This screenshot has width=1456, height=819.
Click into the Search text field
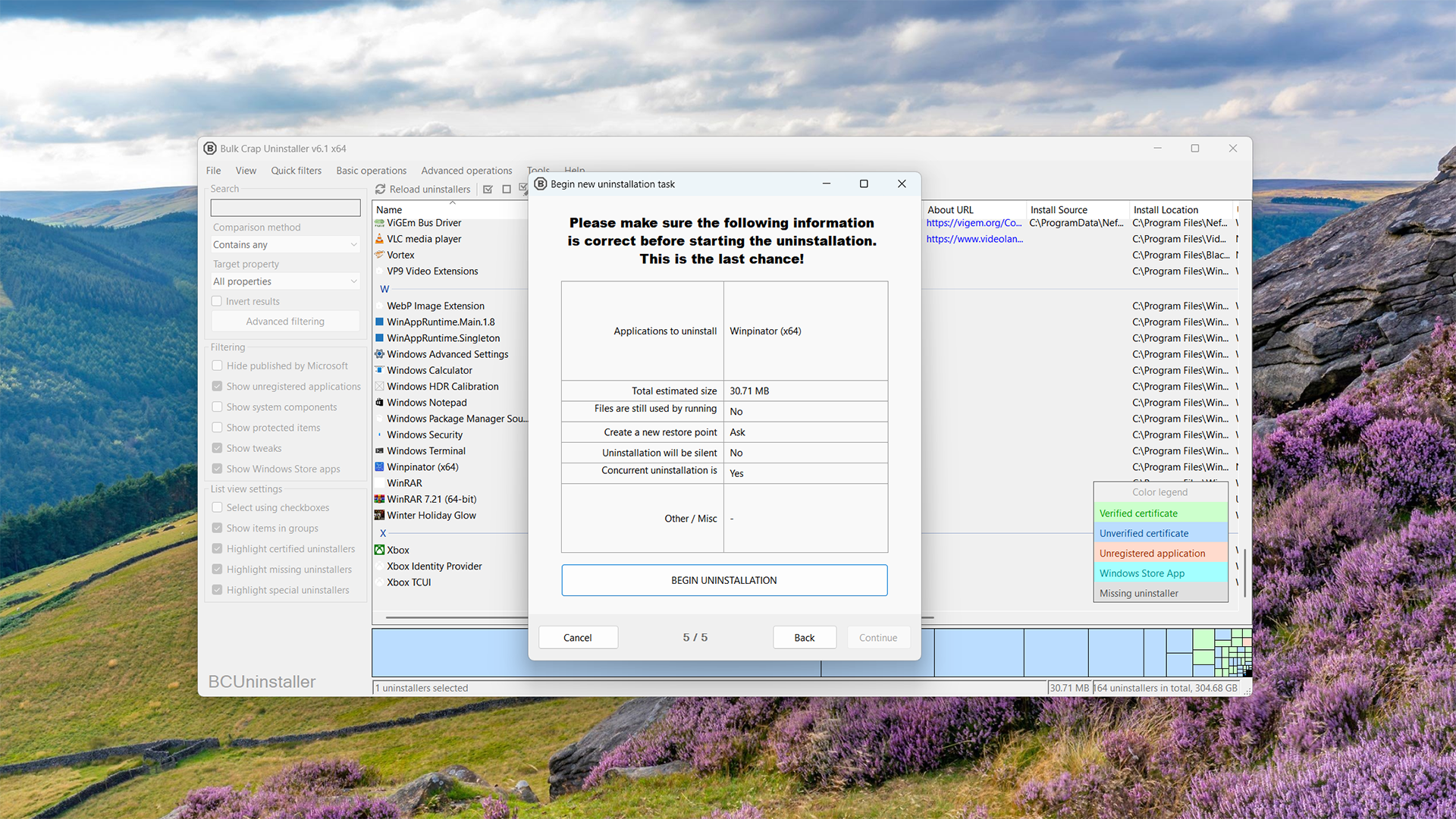[x=285, y=208]
